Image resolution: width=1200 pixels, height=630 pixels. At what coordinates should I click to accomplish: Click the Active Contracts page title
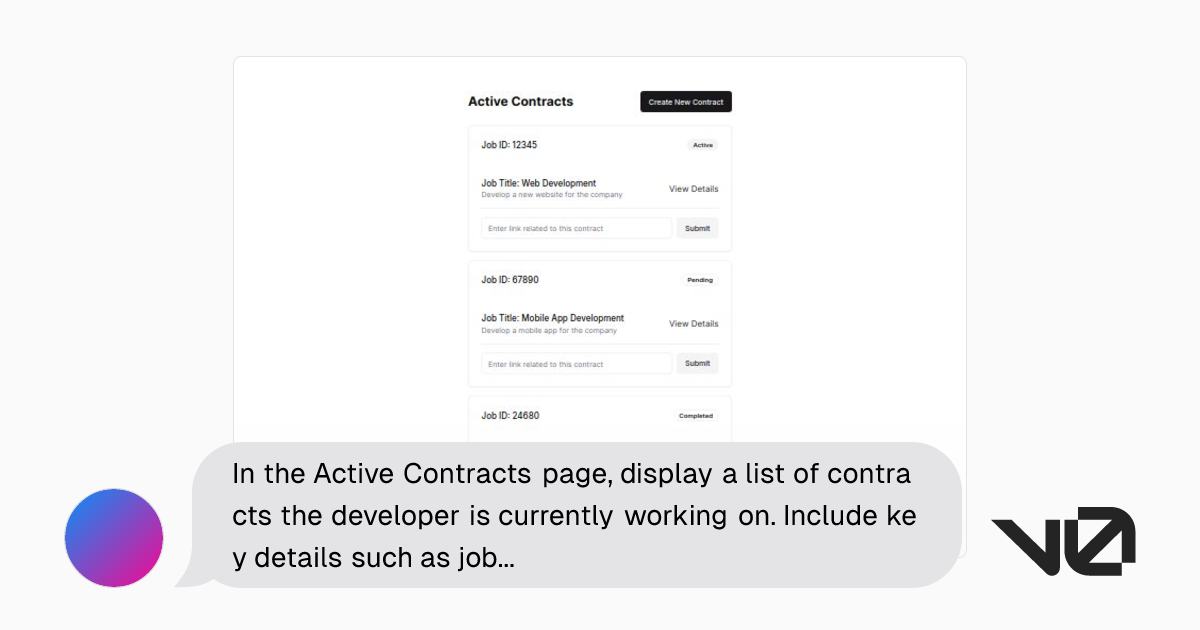coord(520,101)
